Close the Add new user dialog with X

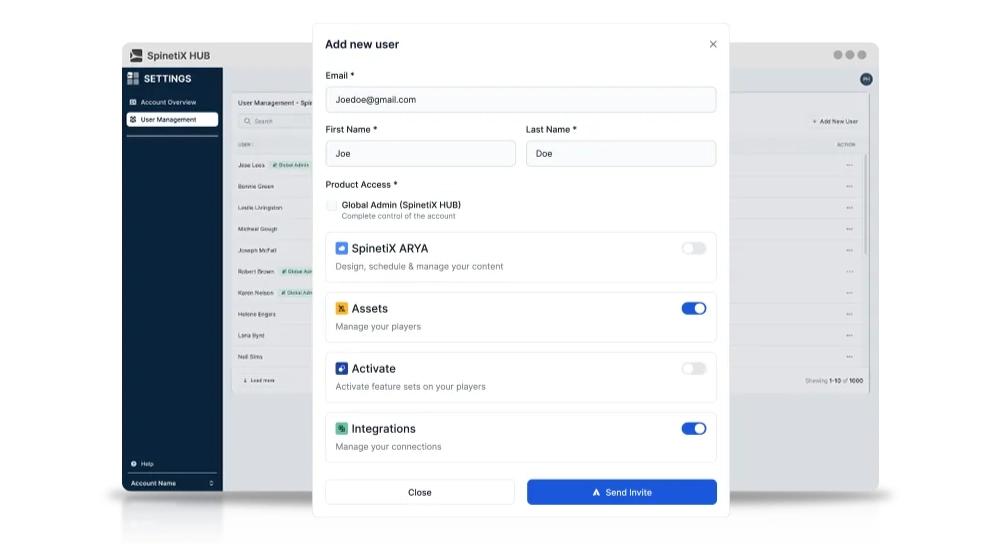(x=713, y=44)
